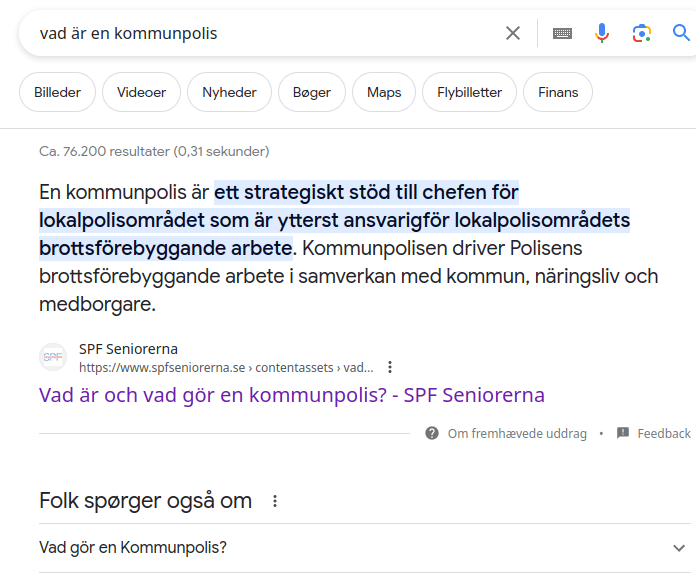Open 'Vad är och vad gör en kommunpolis?' link
This screenshot has height=581, width=696.
(x=292, y=394)
